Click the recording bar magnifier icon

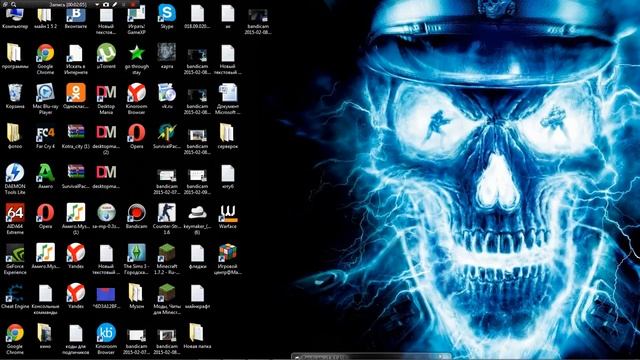tap(14, 4)
